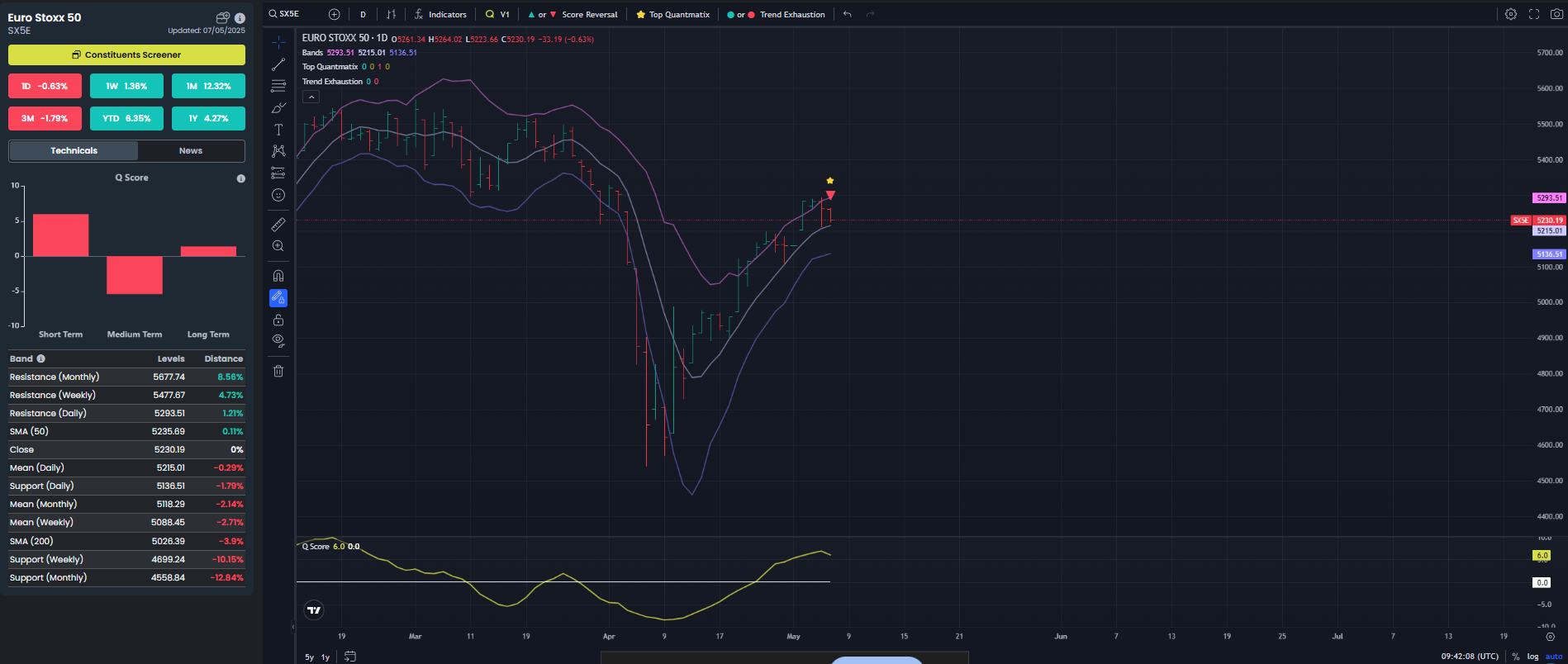Click the undo arrow

(847, 14)
